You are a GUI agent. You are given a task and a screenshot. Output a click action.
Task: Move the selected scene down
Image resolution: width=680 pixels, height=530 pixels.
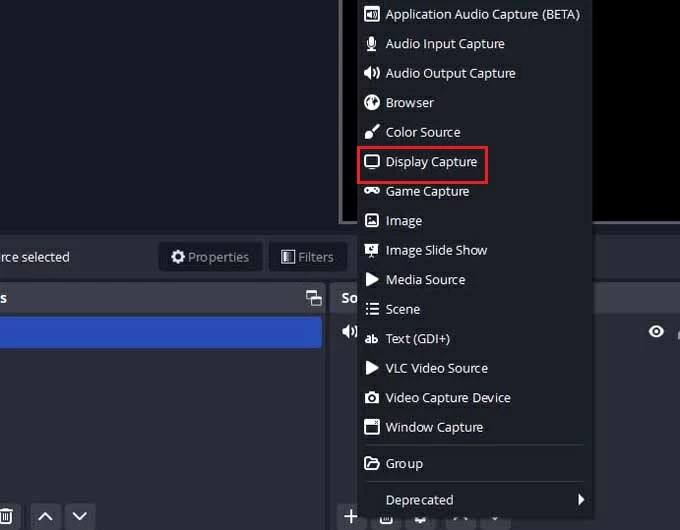[80, 516]
